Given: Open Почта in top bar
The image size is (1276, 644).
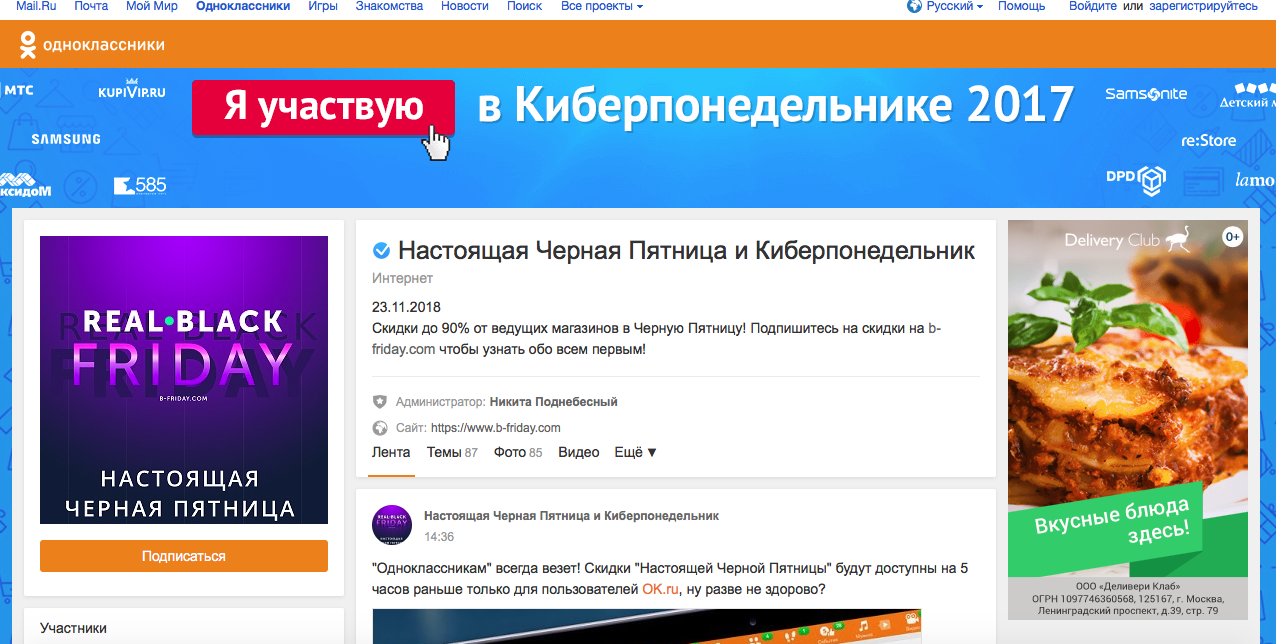Looking at the screenshot, I should coord(92,6).
